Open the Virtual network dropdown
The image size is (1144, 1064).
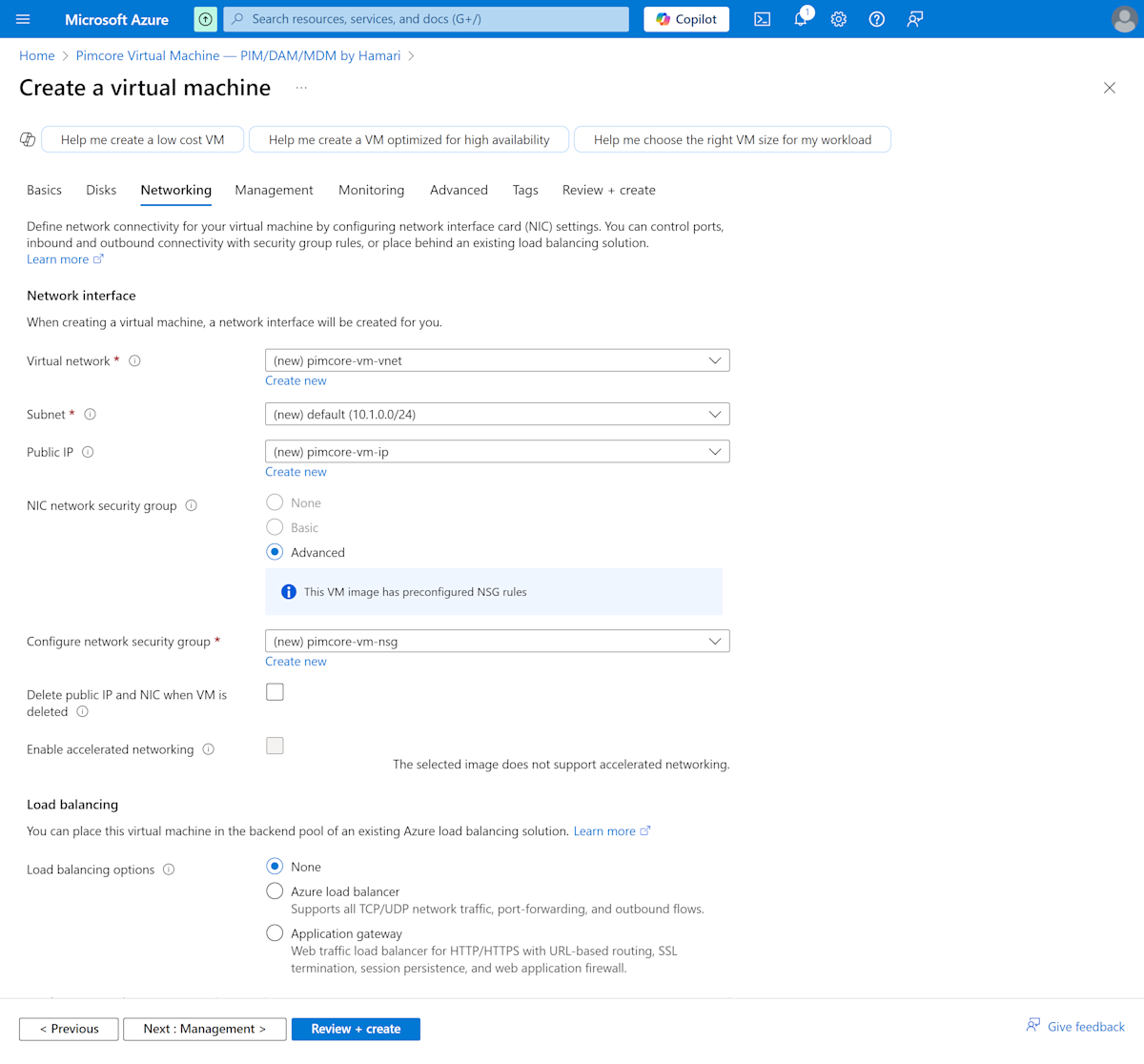point(498,360)
